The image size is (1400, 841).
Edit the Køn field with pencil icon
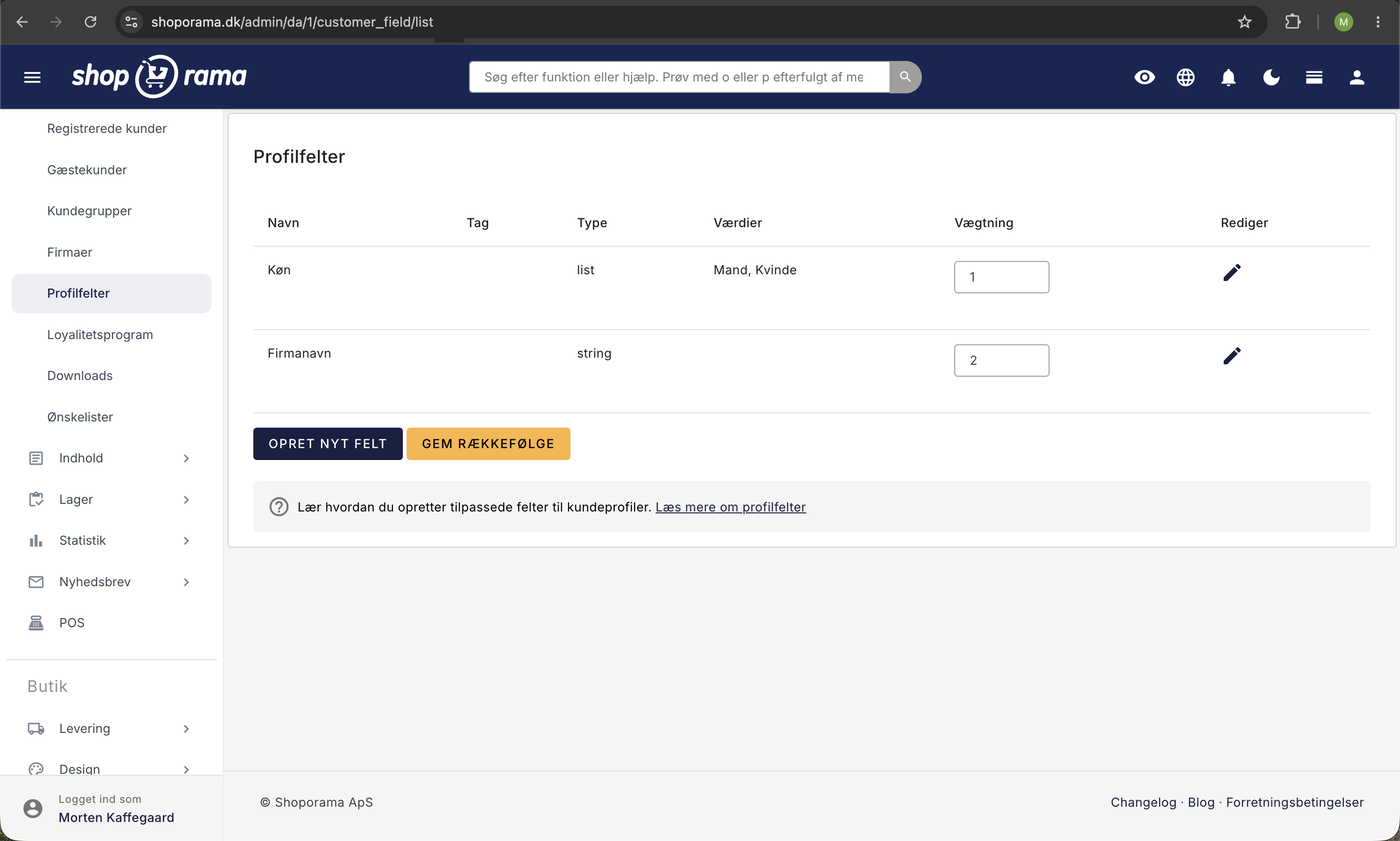click(1232, 272)
